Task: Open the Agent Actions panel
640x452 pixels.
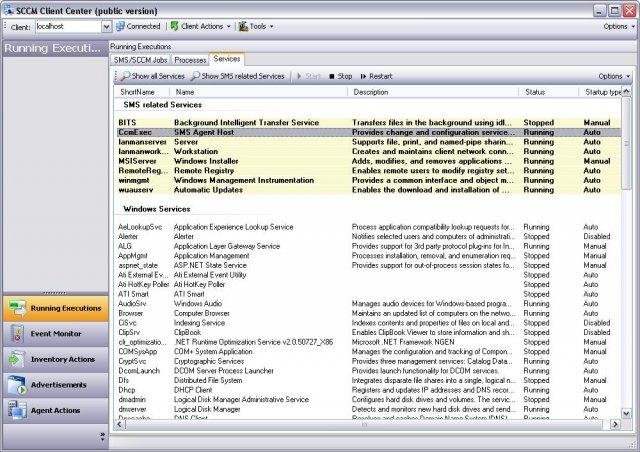Action: 56,411
